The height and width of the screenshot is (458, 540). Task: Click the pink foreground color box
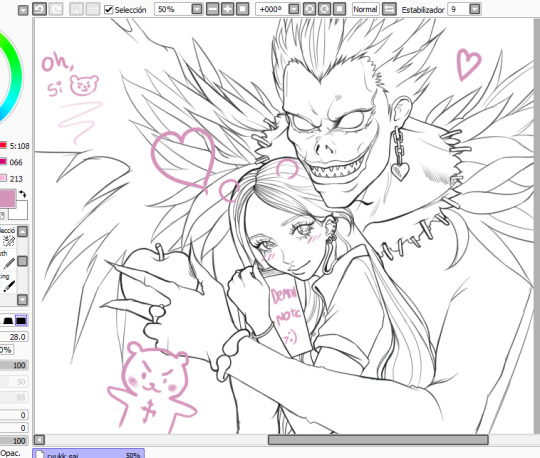8,198
